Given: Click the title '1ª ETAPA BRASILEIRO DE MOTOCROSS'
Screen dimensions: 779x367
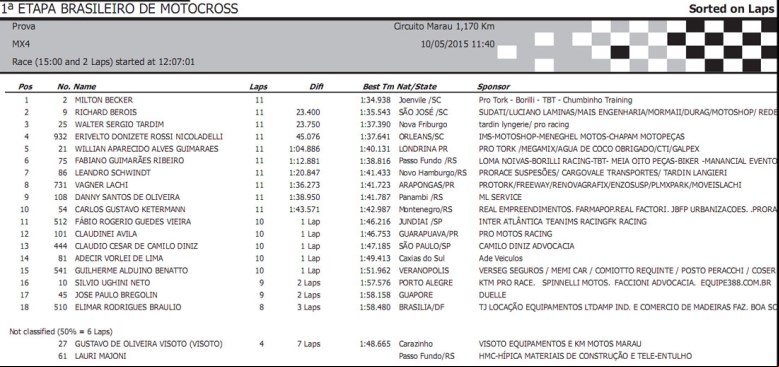Looking at the screenshot, I should (x=119, y=8).
